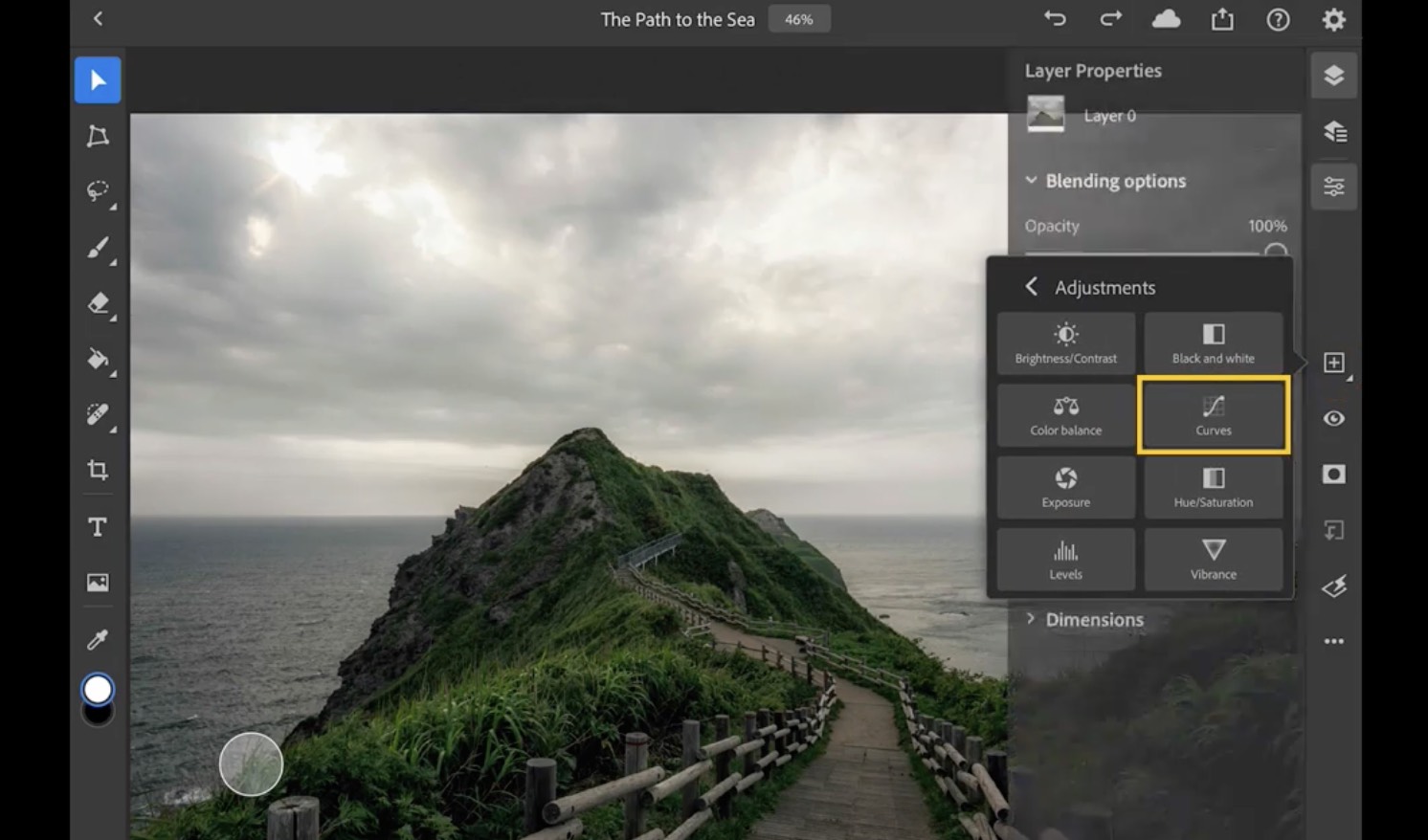Select the Brush tool
1428x840 pixels.
pyautogui.click(x=98, y=248)
